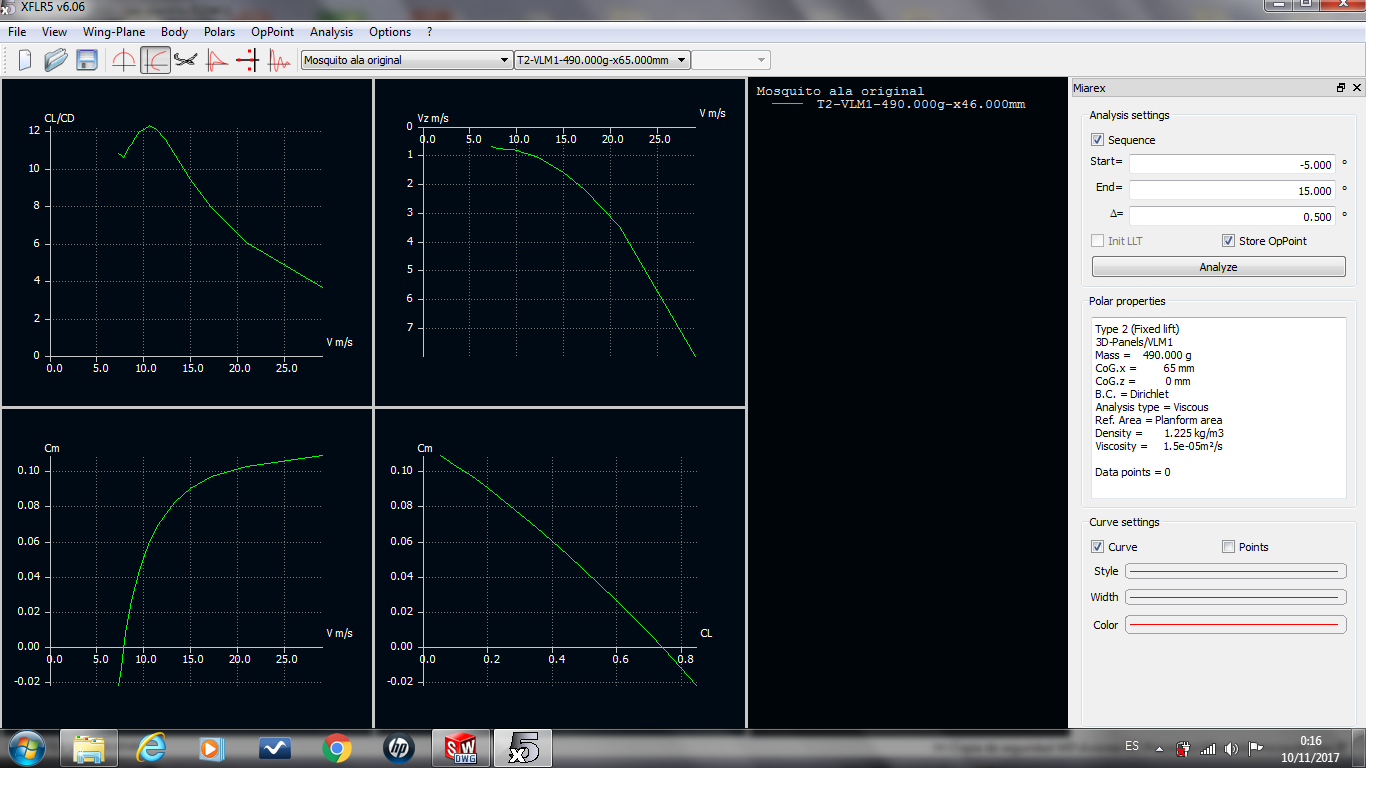This screenshot has height=808, width=1390.
Task: Launch Internet Explorer from the taskbar
Action: click(x=151, y=748)
